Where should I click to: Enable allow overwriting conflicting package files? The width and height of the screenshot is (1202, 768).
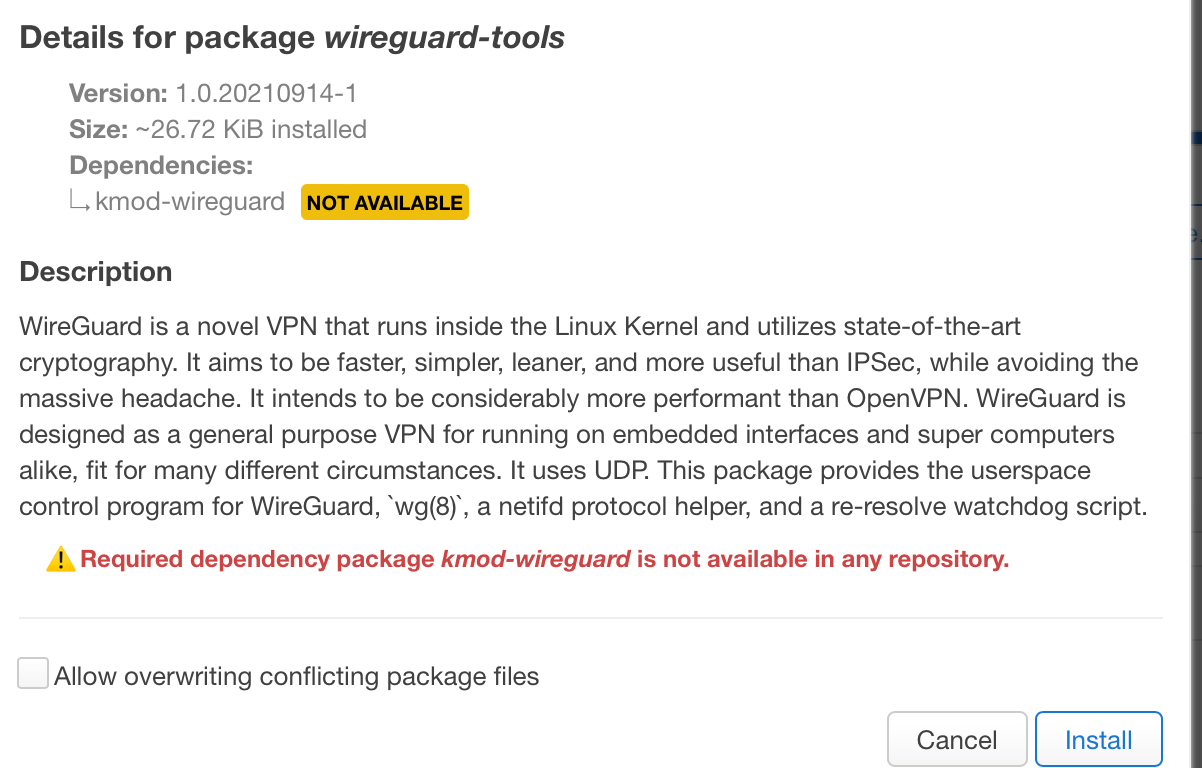click(x=32, y=673)
